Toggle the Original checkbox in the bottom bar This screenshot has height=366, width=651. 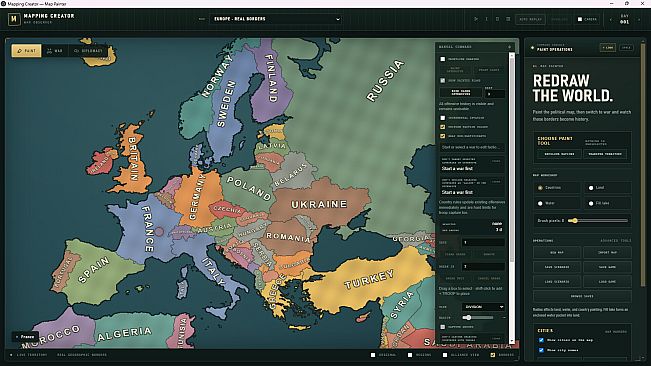(x=373, y=355)
